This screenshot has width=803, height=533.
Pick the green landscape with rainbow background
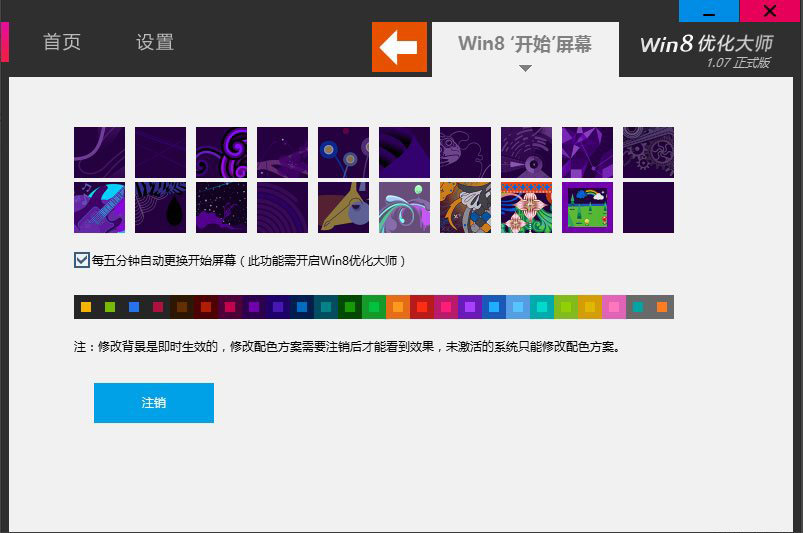[x=587, y=207]
